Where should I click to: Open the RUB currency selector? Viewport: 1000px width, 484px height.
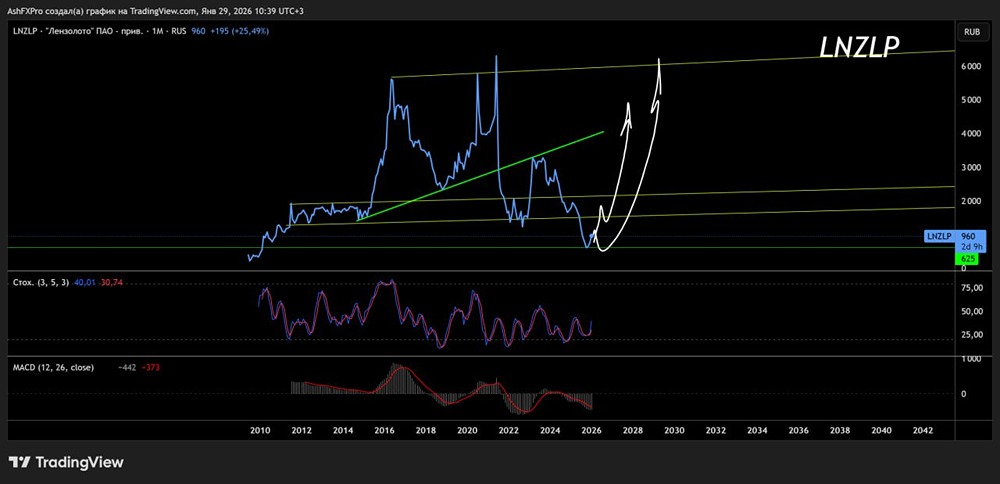pyautogui.click(x=971, y=32)
